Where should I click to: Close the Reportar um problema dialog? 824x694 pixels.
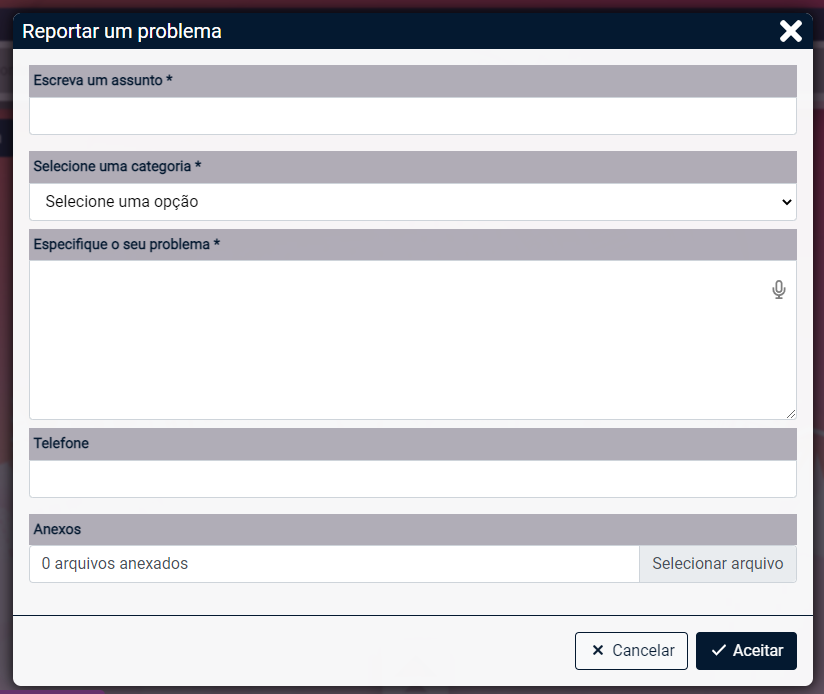(x=790, y=32)
